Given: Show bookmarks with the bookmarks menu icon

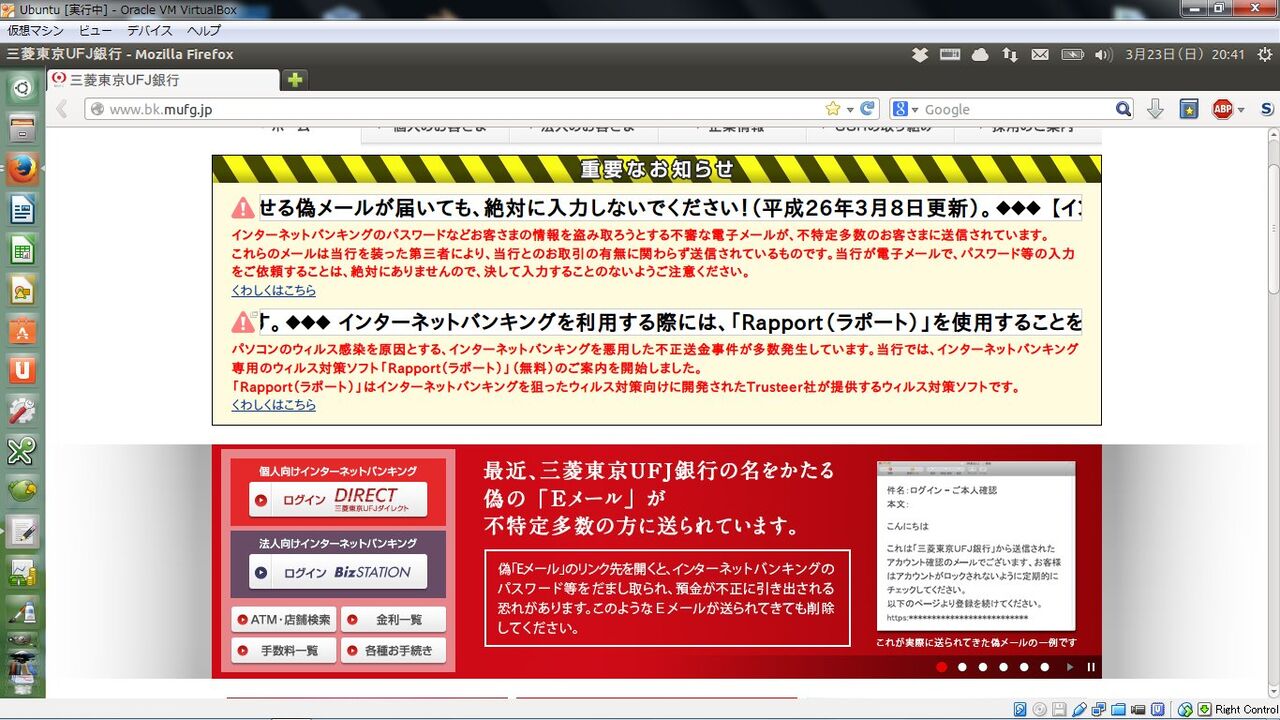Looking at the screenshot, I should [x=1188, y=109].
